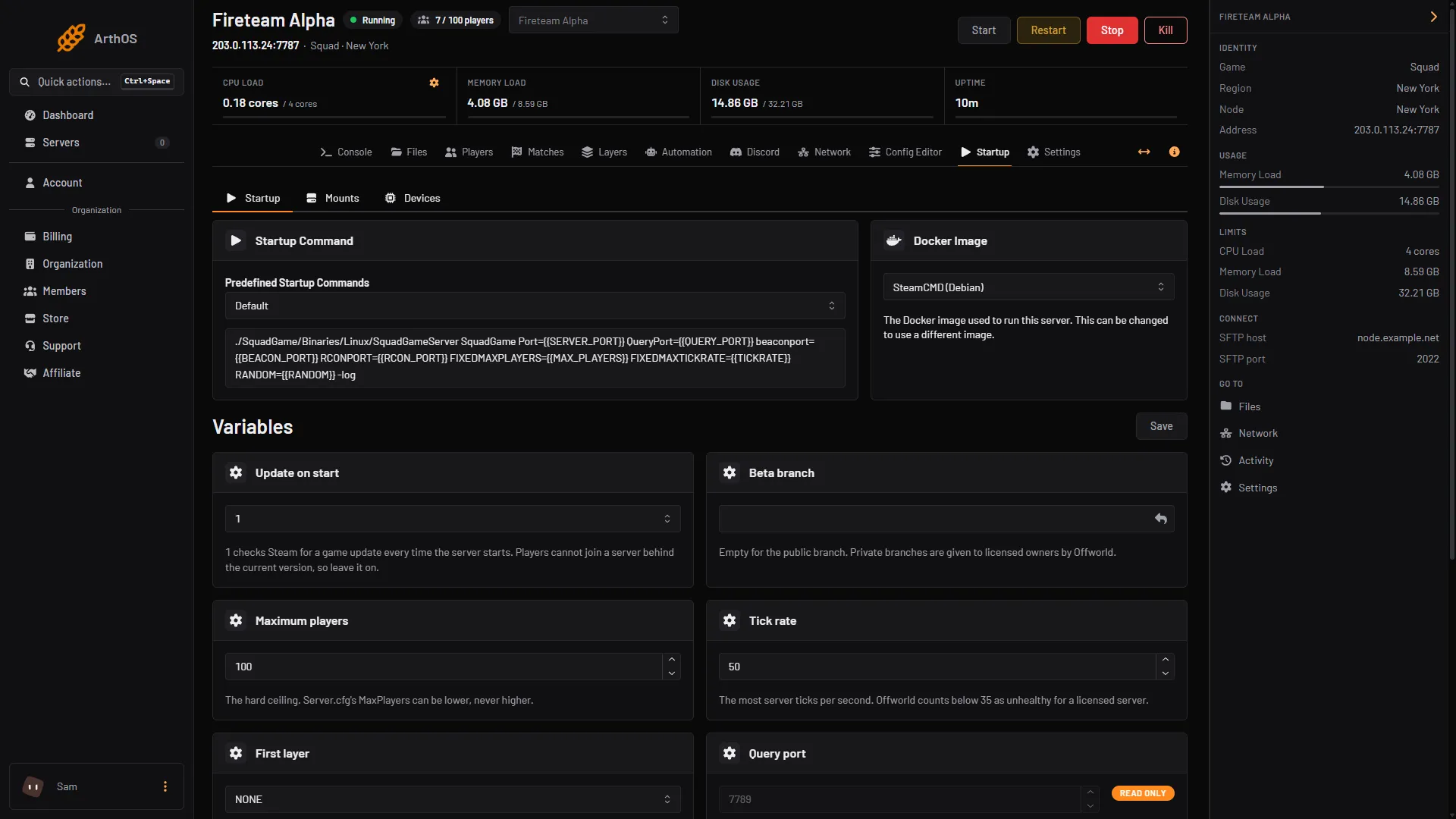The image size is (1456, 819).
Task: Open Settings in the right panel Go To
Action: [1249, 488]
